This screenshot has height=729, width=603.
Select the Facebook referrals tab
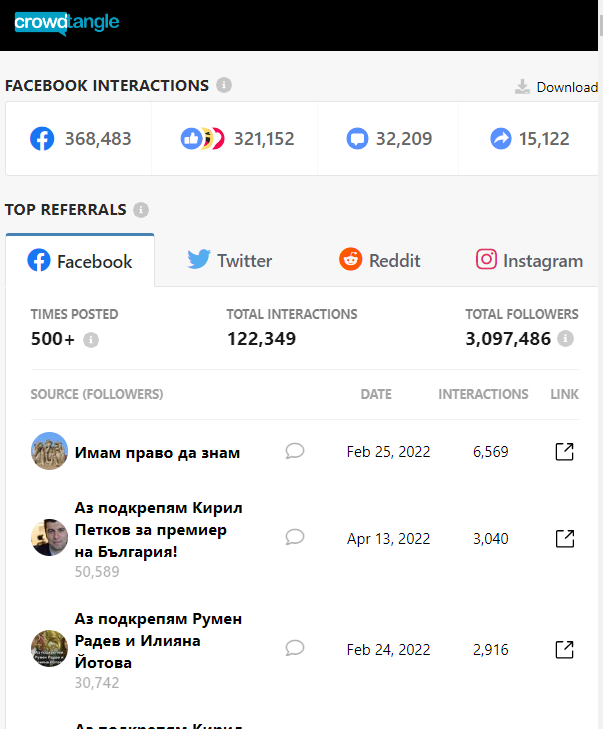(x=80, y=262)
